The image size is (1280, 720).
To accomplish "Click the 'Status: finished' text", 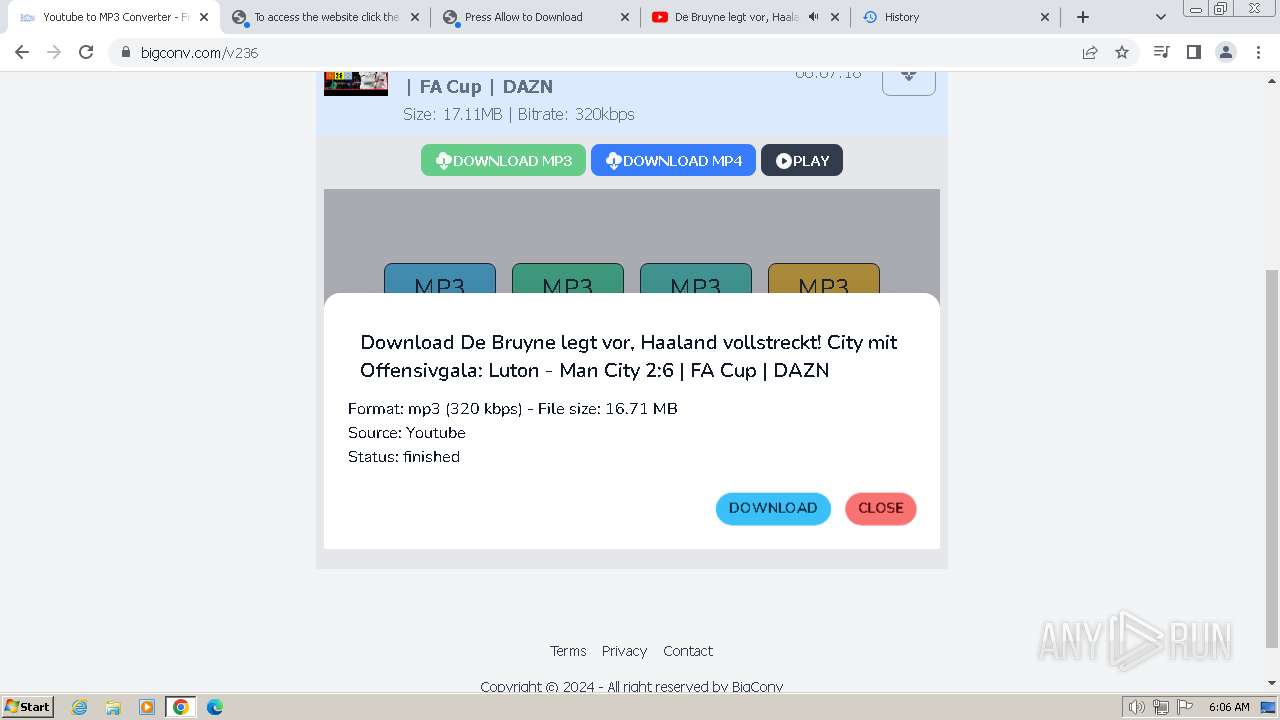I will click(404, 457).
